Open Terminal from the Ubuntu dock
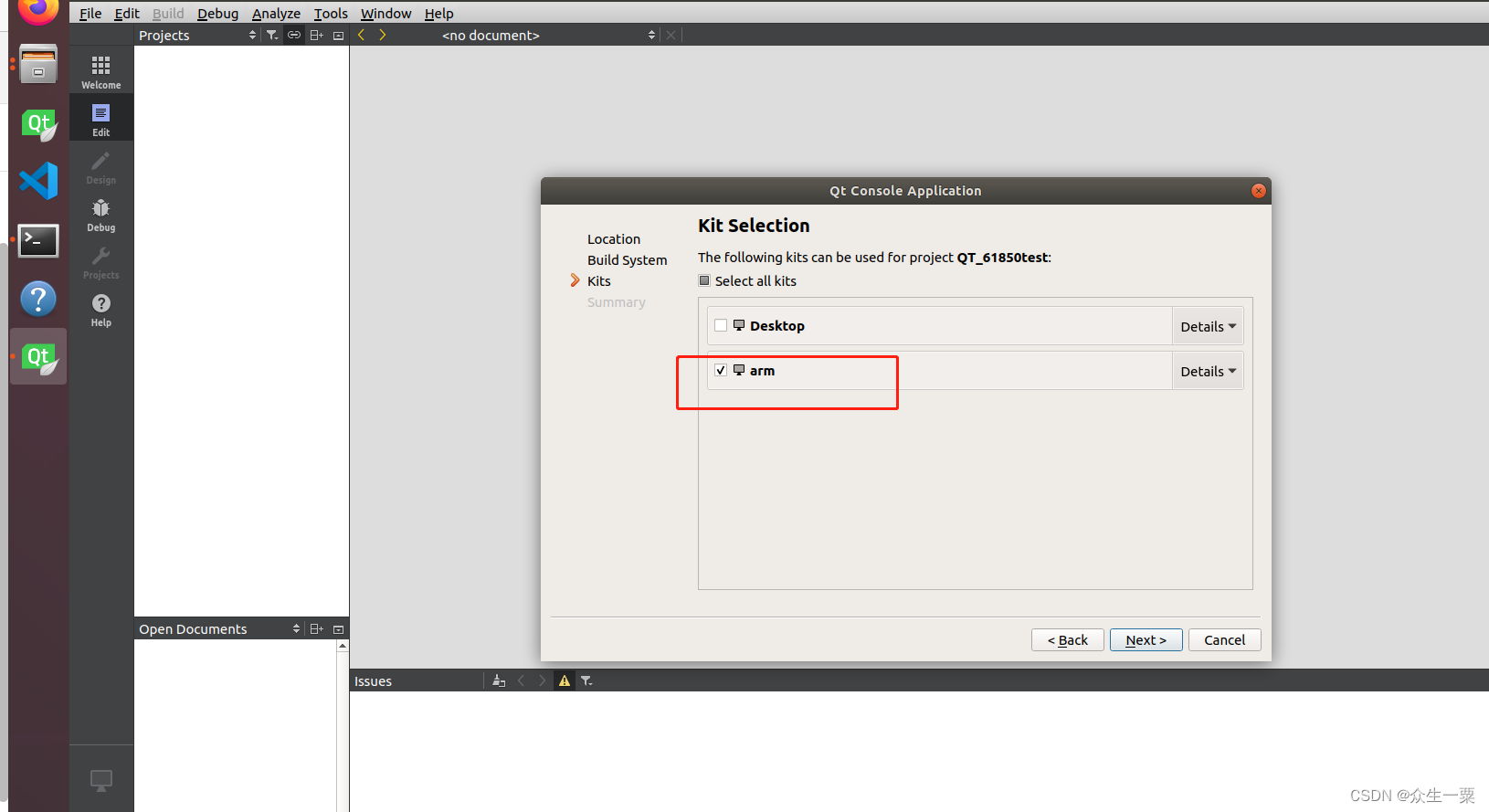This screenshot has width=1489, height=812. (38, 240)
